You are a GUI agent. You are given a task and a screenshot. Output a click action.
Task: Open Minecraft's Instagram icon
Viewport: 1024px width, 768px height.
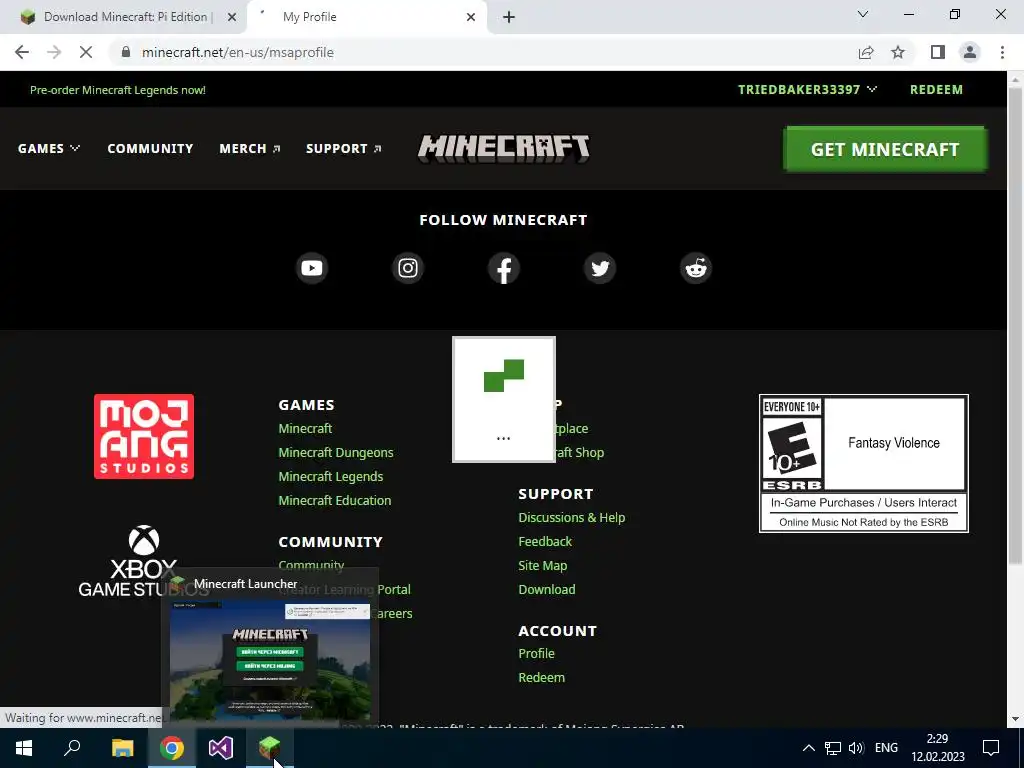(408, 268)
